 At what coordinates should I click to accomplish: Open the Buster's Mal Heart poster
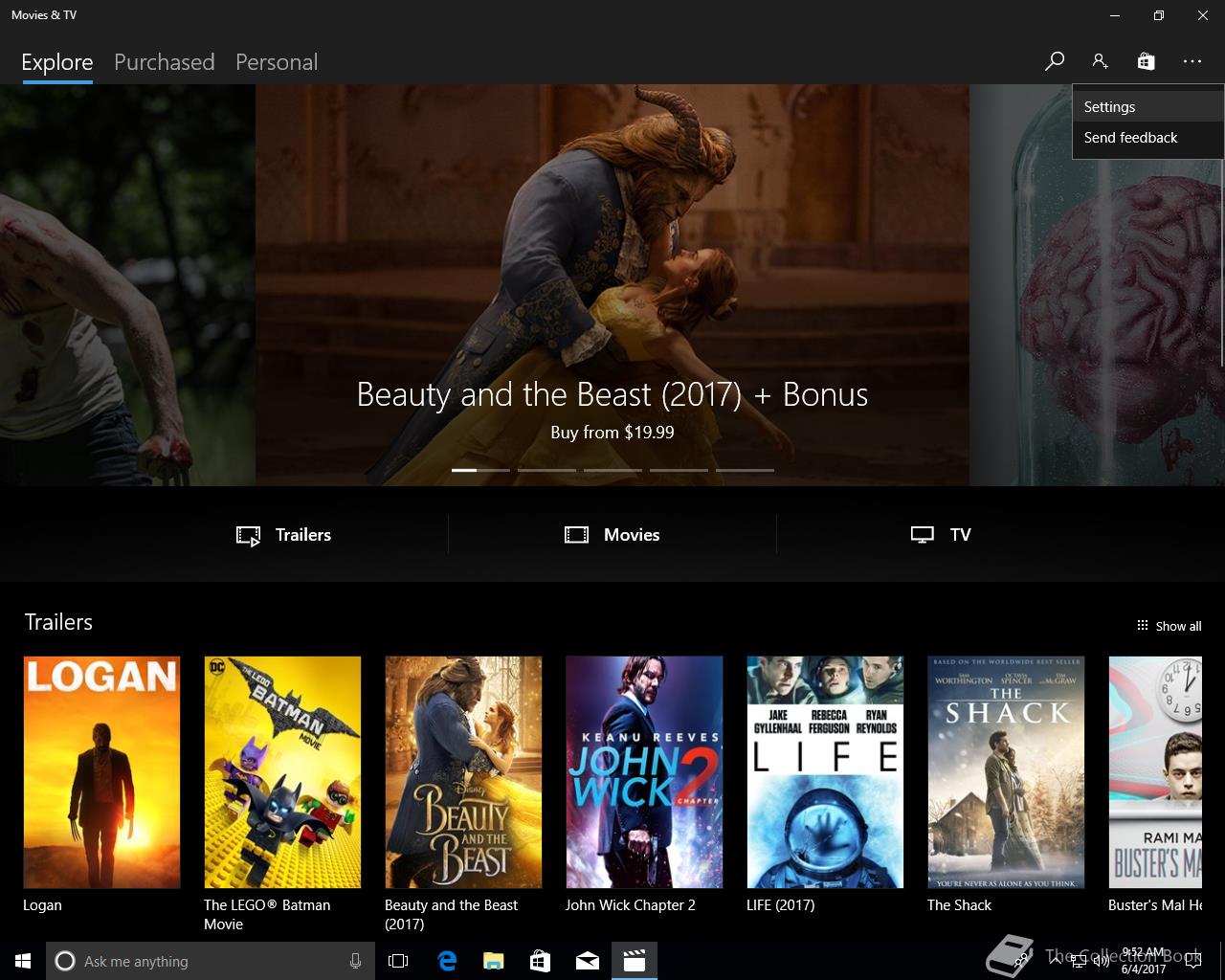tap(1155, 772)
